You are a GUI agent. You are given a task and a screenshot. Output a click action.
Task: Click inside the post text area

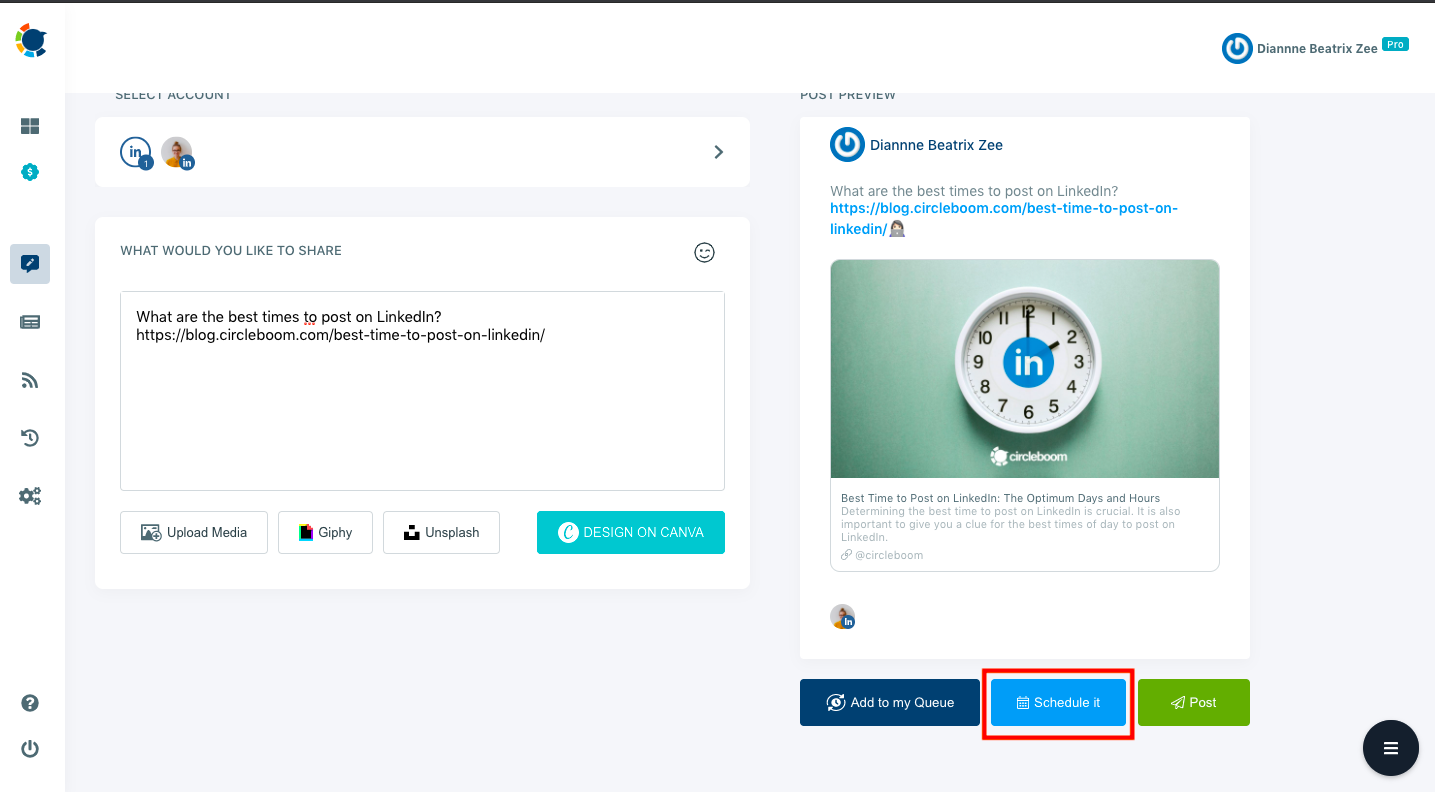(422, 391)
